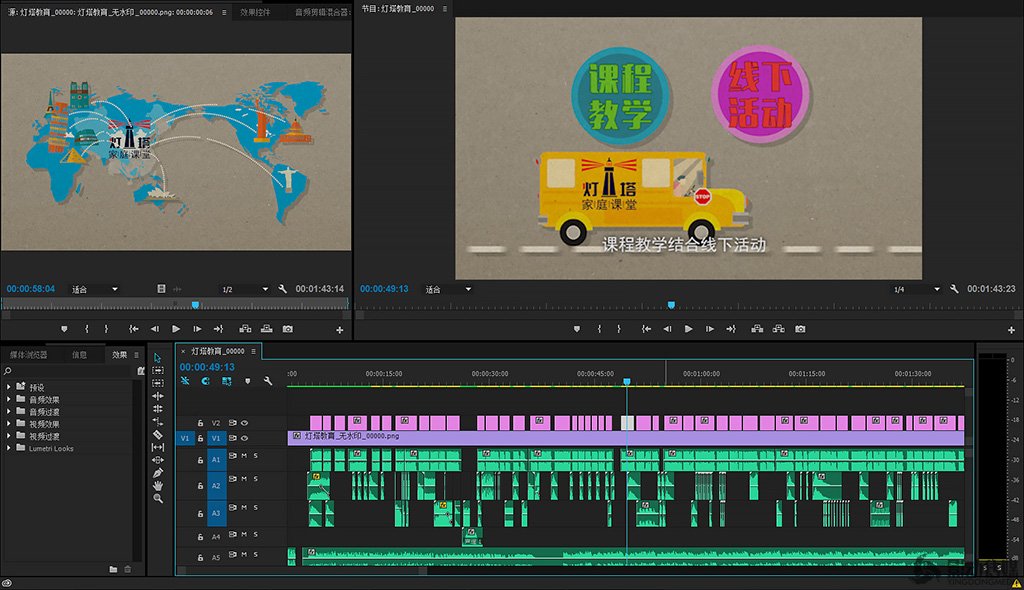1024x590 pixels.
Task: Expand the Lumetri Looks folder
Action: coord(9,448)
